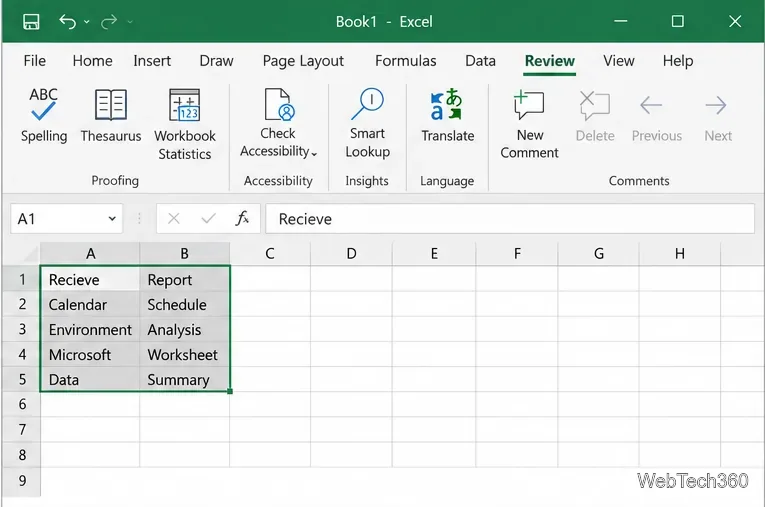The image size is (765, 507).
Task: Open the Data tab
Action: tap(480, 61)
